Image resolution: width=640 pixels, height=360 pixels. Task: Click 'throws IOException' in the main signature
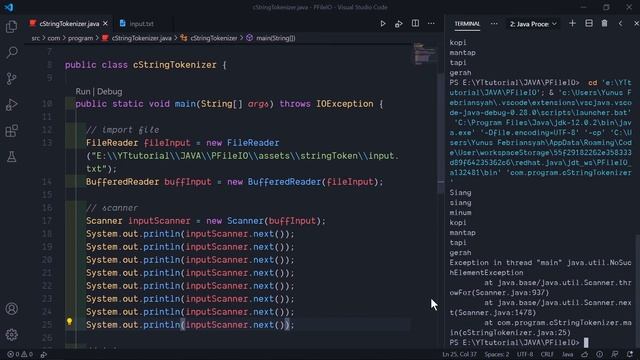[326, 104]
